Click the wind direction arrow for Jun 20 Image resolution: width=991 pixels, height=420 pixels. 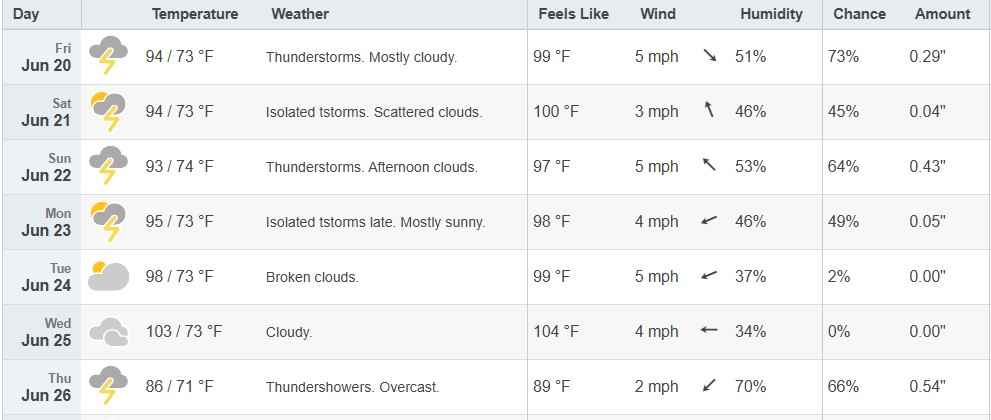click(x=710, y=56)
